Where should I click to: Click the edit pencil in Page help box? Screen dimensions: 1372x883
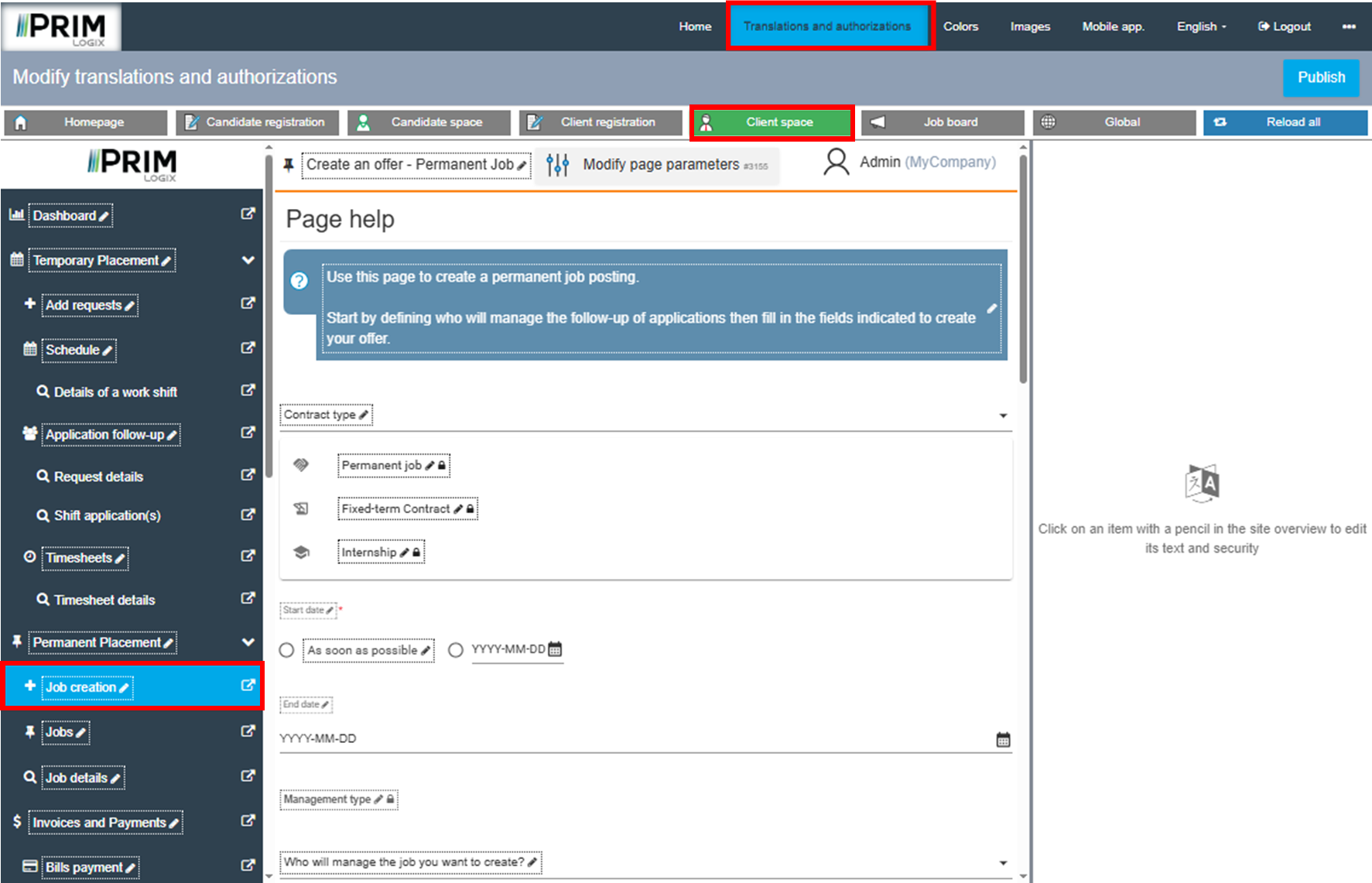click(x=991, y=309)
